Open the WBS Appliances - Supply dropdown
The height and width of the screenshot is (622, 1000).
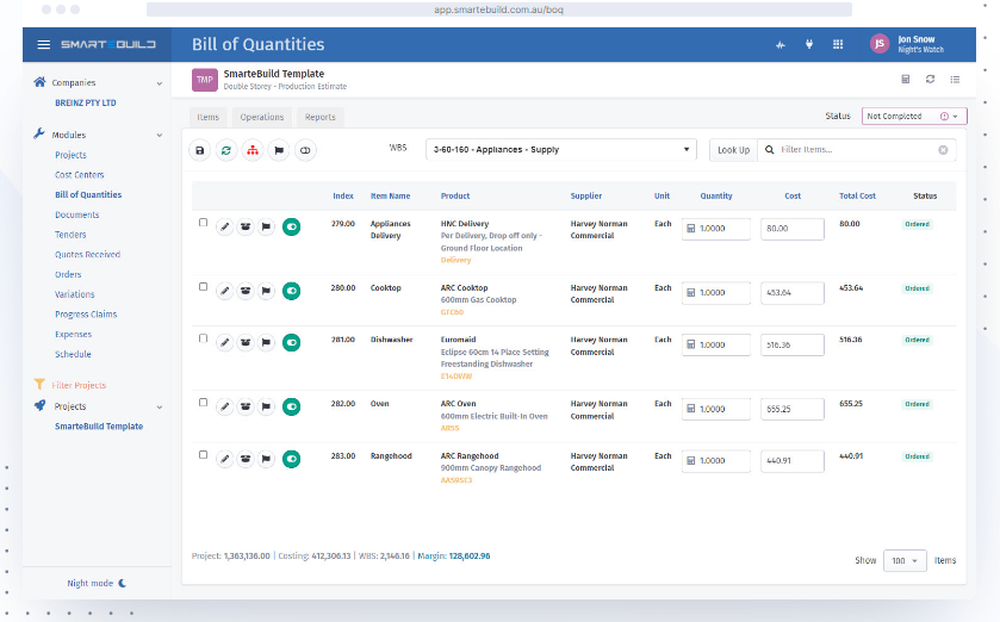point(561,150)
